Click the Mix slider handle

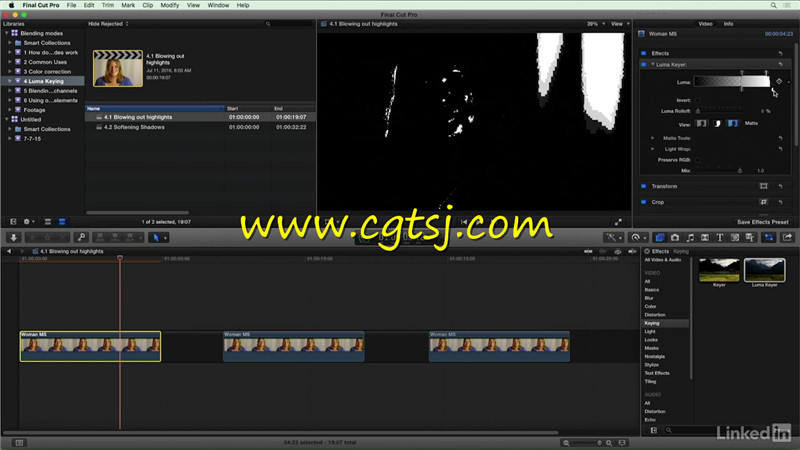pyautogui.click(x=740, y=170)
